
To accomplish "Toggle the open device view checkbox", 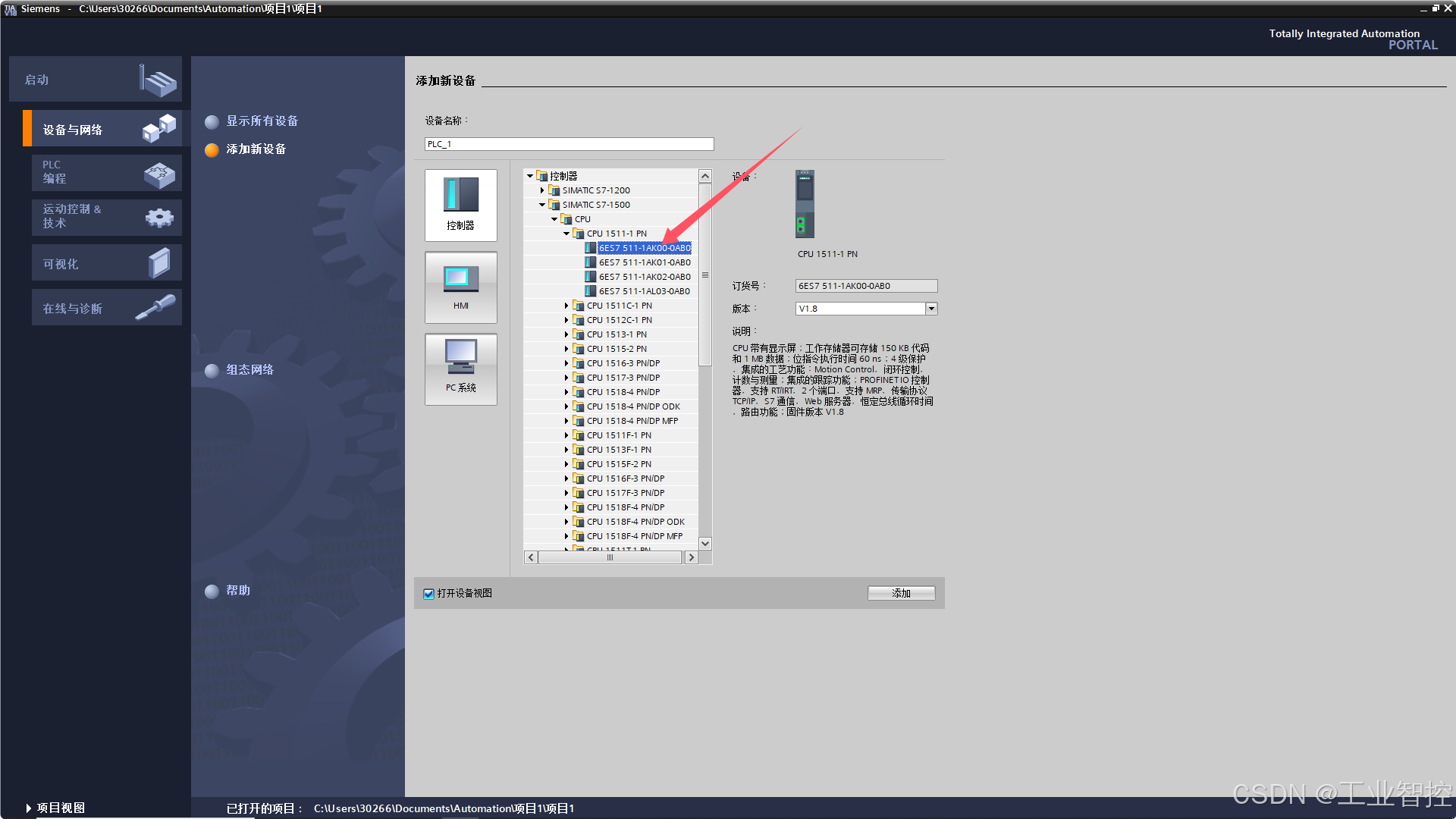I will (x=429, y=594).
